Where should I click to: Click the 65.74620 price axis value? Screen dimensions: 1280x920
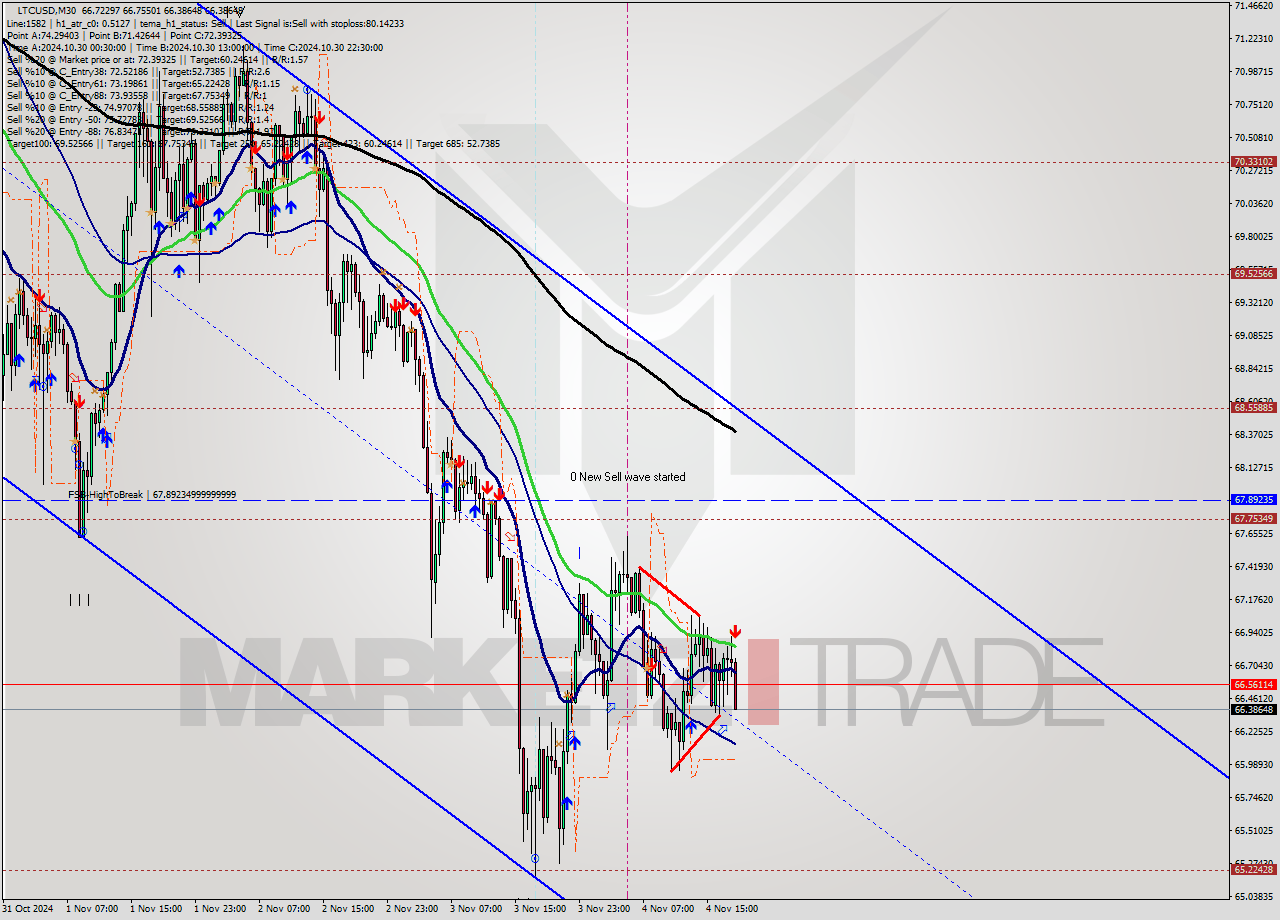click(x=1254, y=798)
